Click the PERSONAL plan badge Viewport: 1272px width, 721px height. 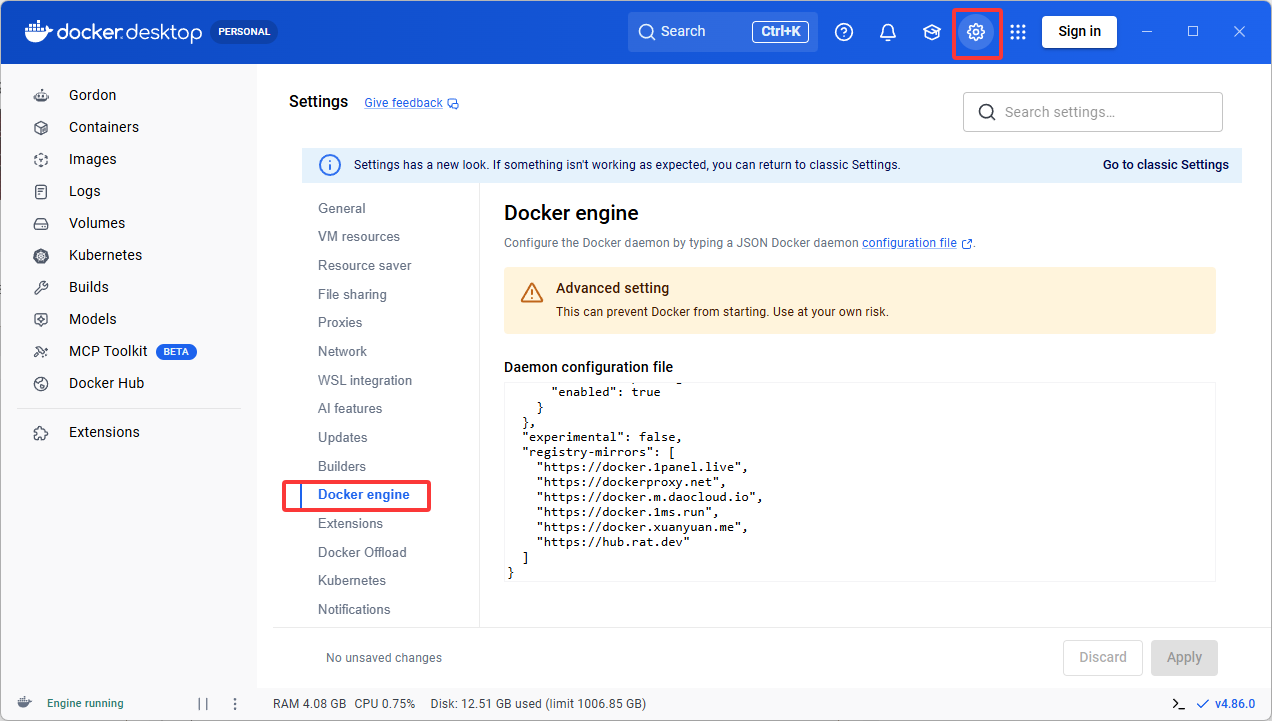244,32
